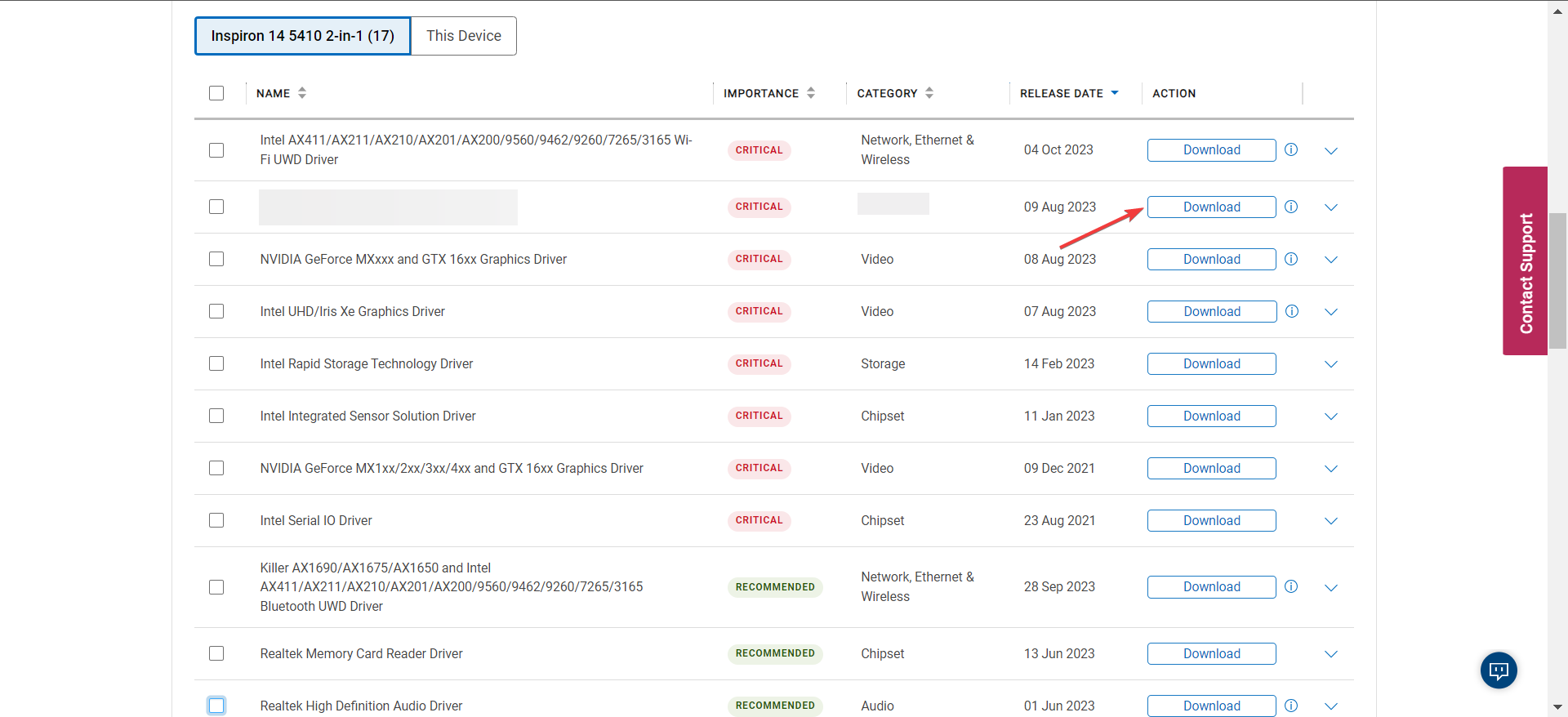Download Realtek Memory Card Reader Driver
1568x717 pixels.
point(1212,654)
